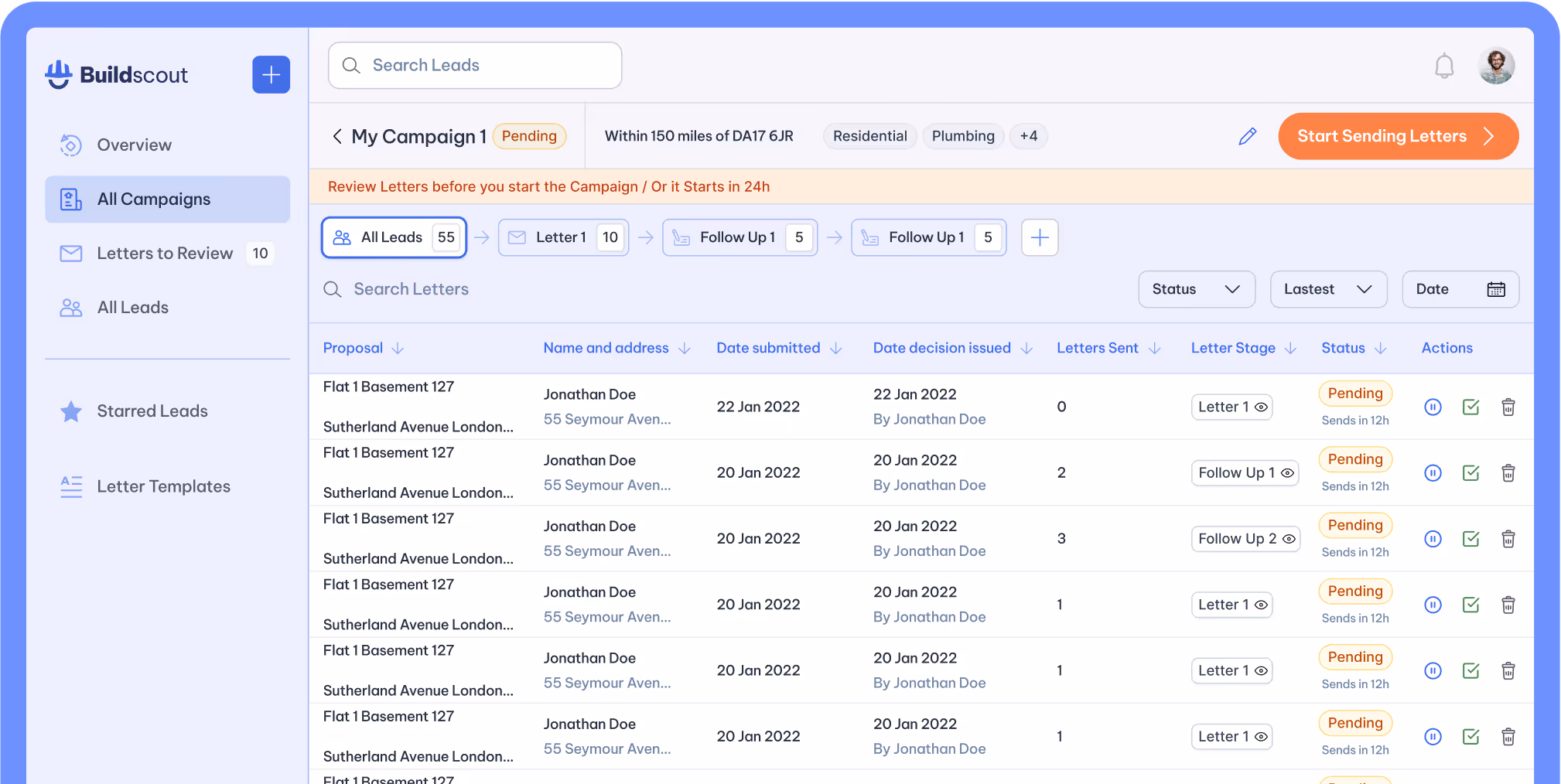Open the Latest sorting dropdown

pos(1328,289)
